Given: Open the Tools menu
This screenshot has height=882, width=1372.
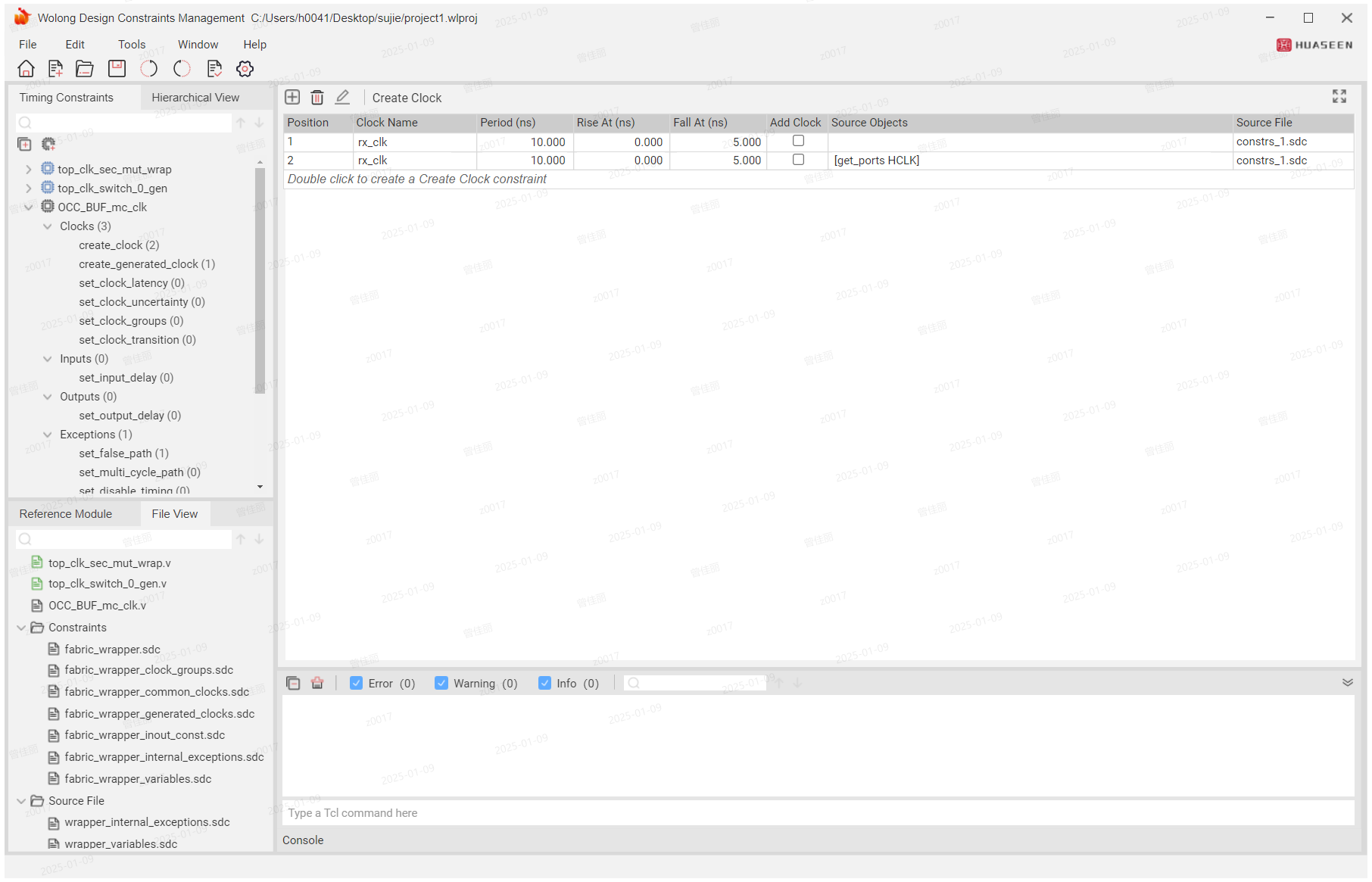Looking at the screenshot, I should [x=131, y=45].
